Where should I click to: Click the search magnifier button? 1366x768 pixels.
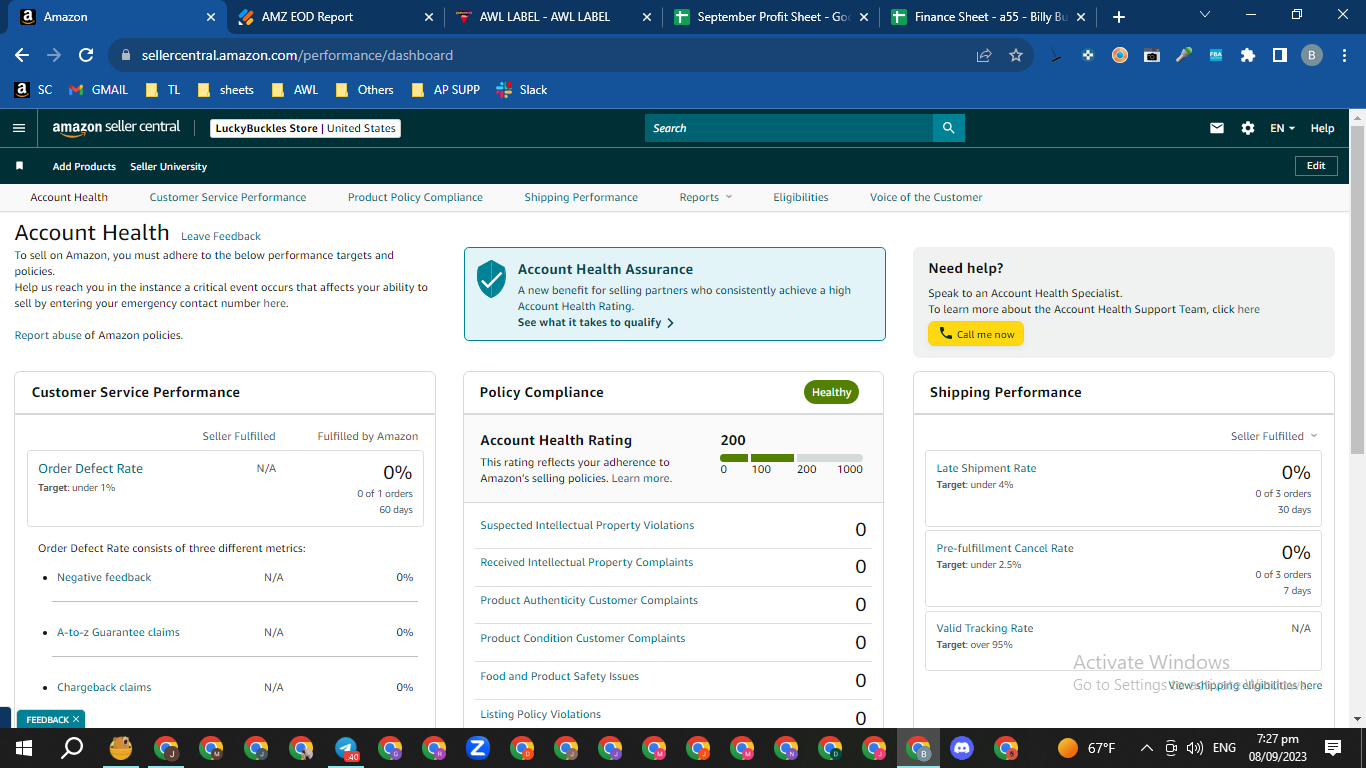tap(949, 128)
